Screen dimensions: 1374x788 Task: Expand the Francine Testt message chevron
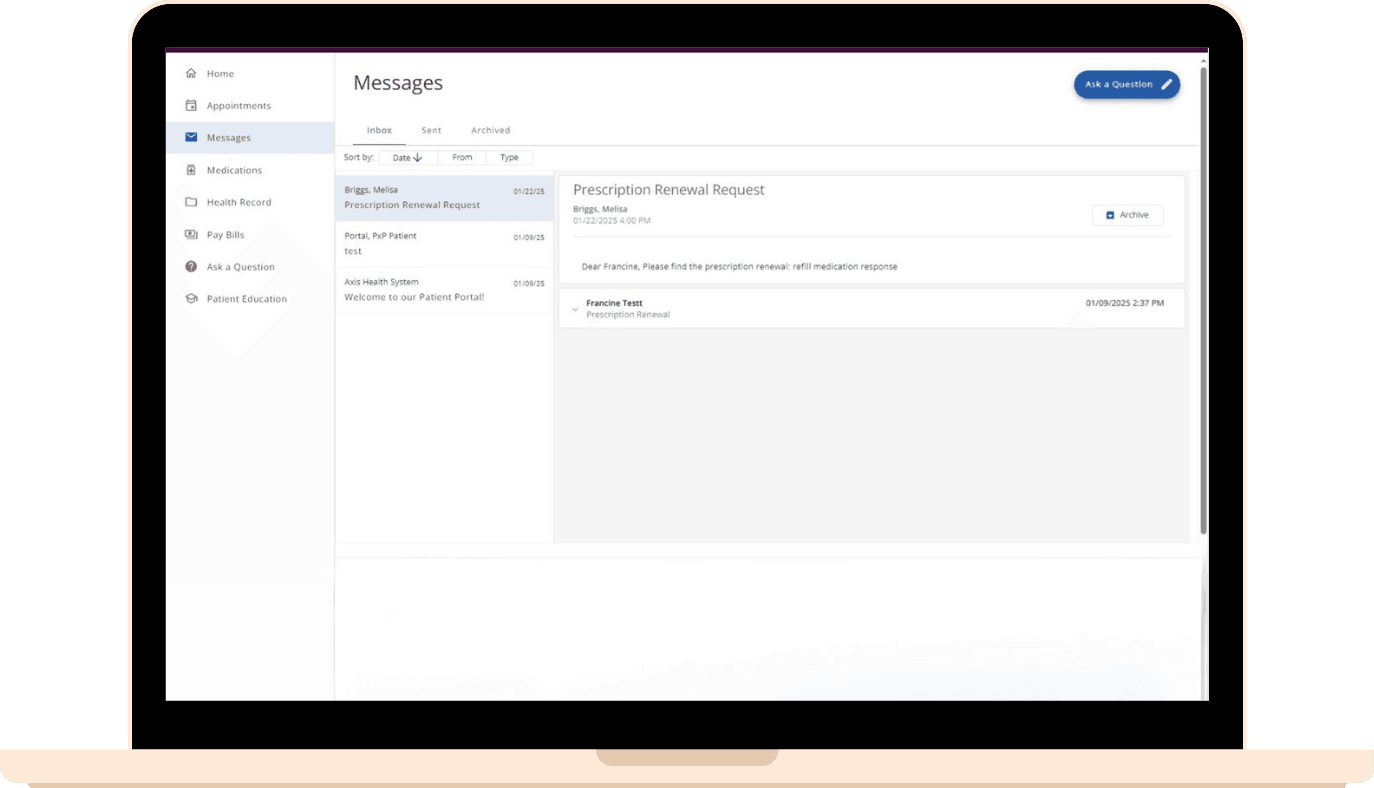coord(575,310)
